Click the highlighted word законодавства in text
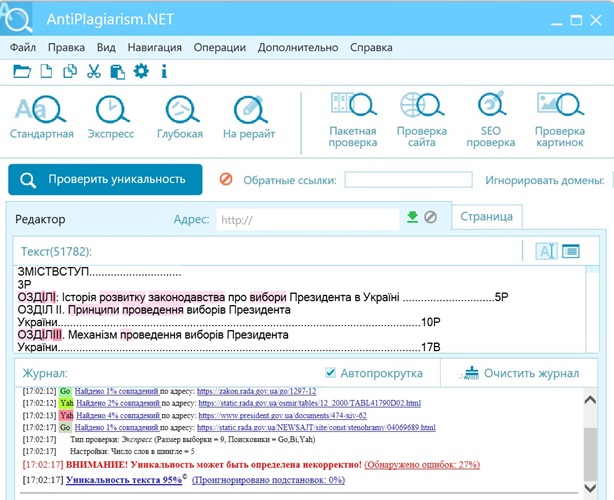 [x=186, y=298]
